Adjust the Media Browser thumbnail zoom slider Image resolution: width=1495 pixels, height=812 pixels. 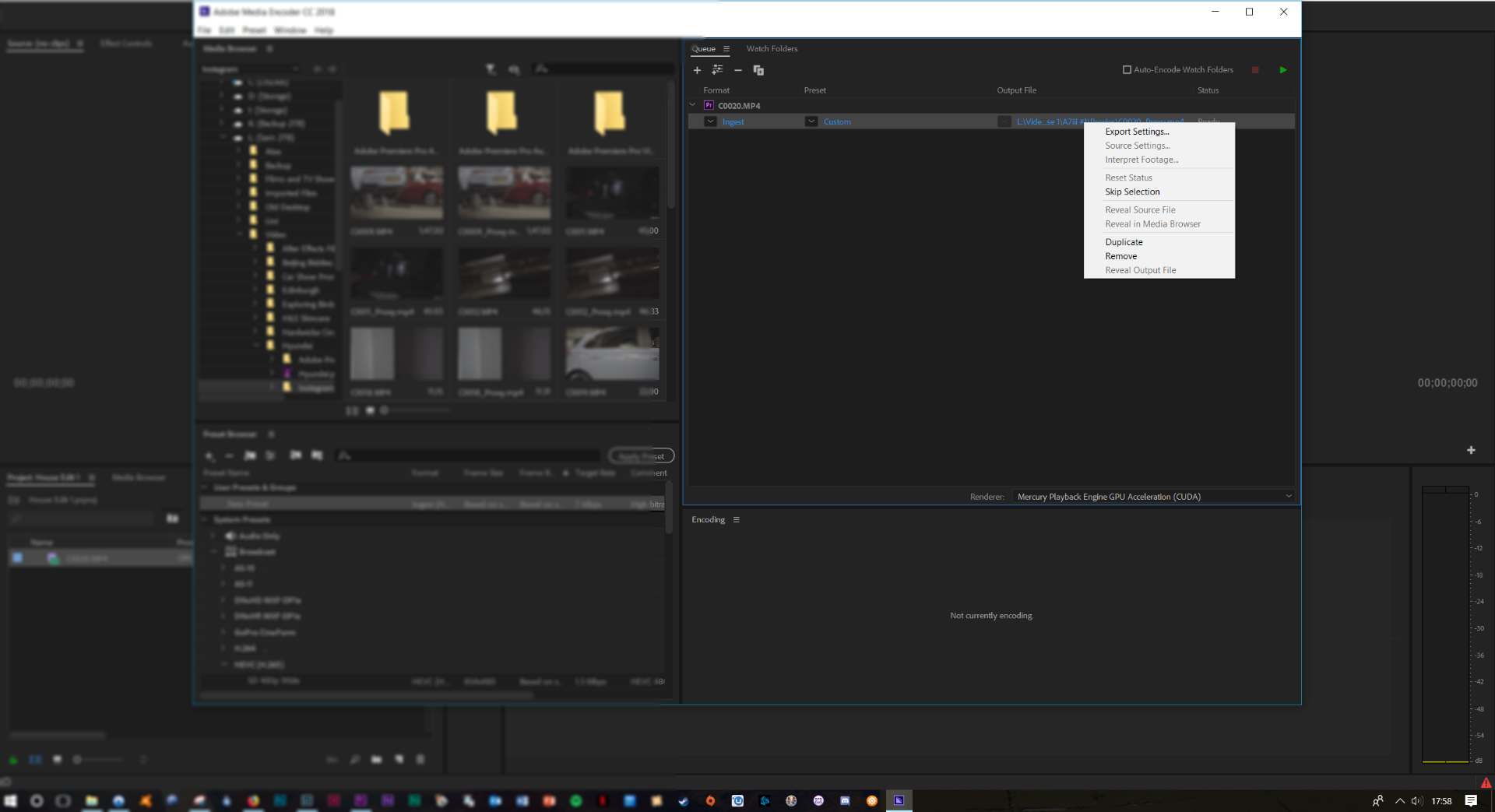click(x=417, y=410)
